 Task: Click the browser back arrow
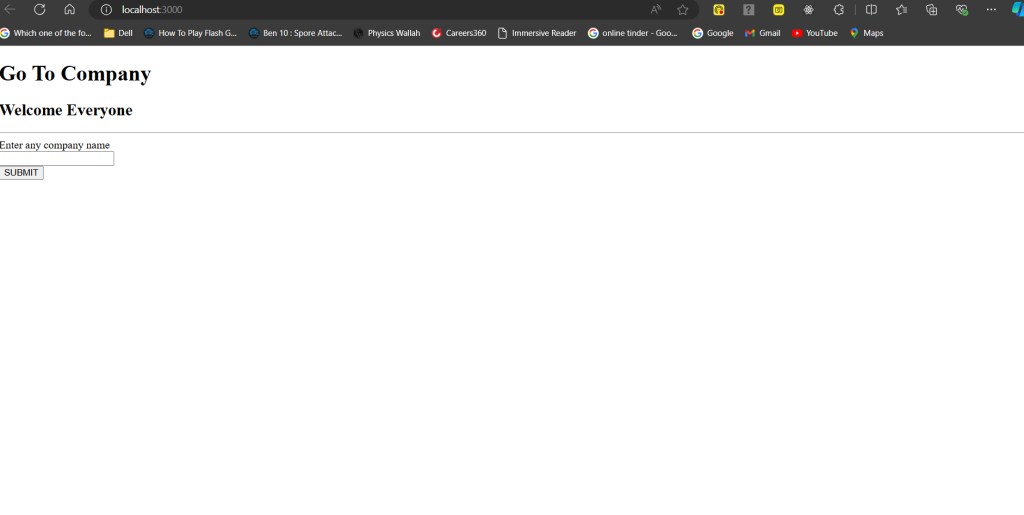click(9, 9)
